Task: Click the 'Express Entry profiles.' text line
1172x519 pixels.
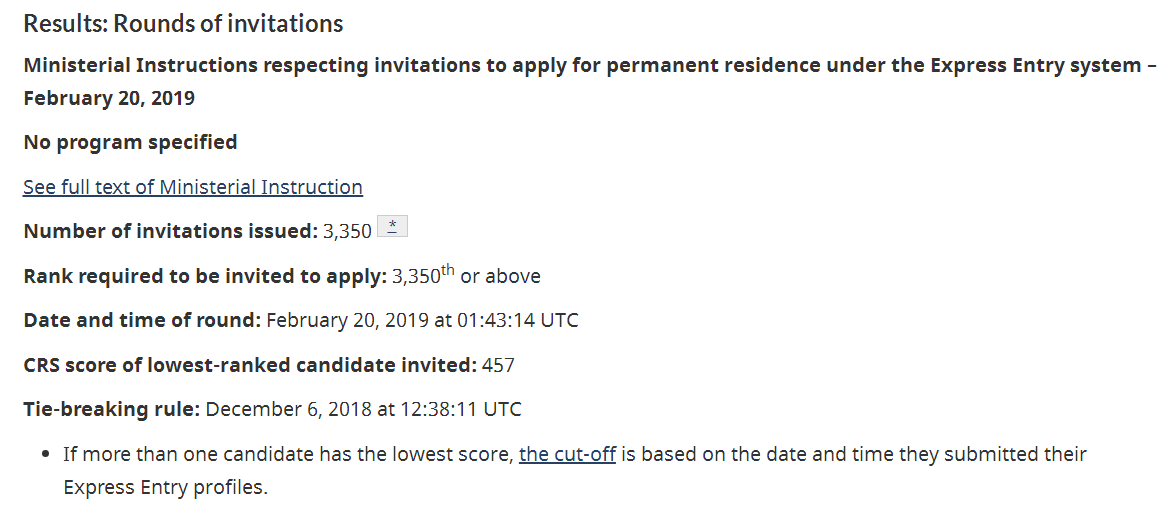Action: [165, 488]
